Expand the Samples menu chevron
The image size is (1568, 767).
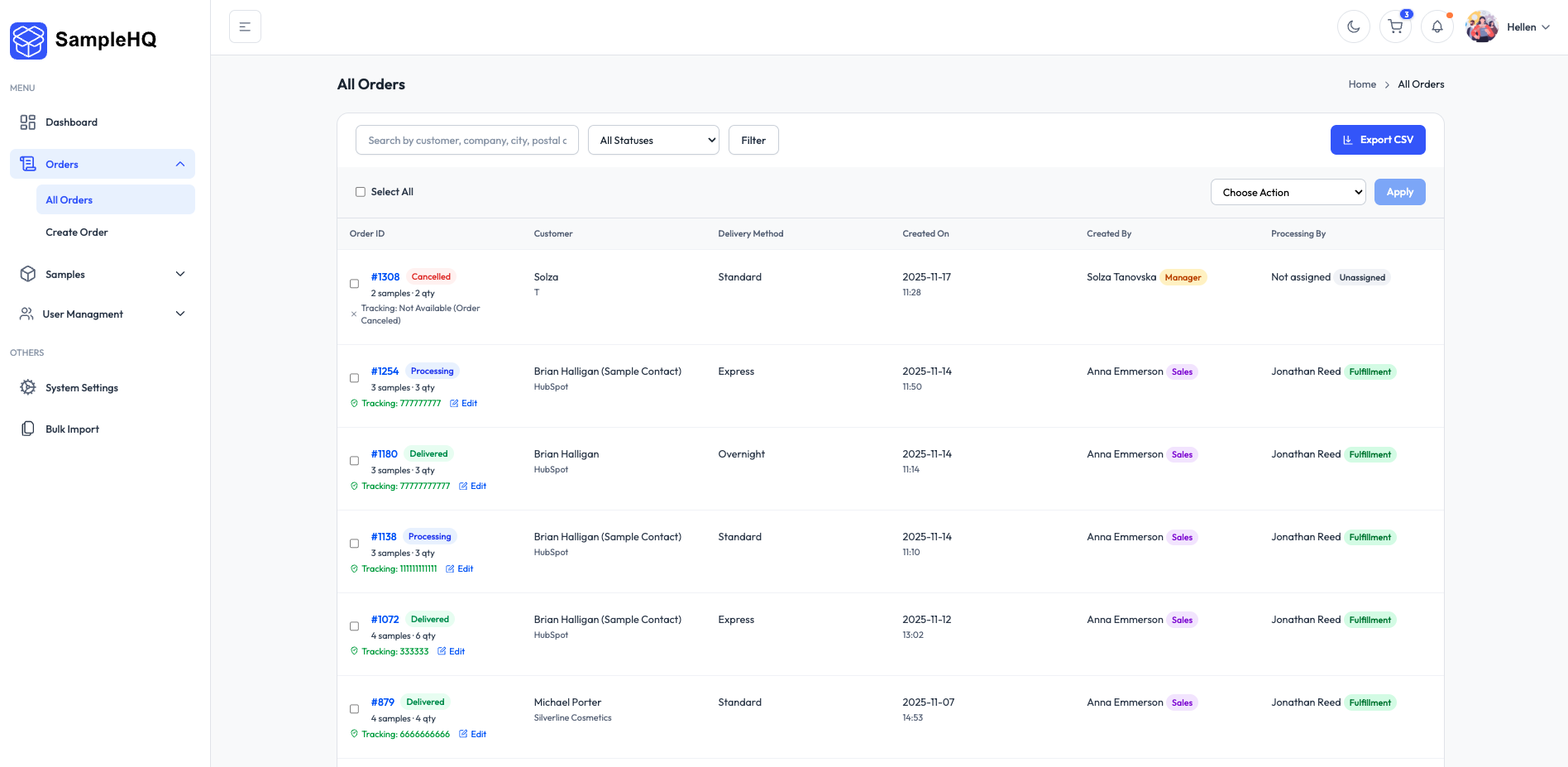[180, 274]
